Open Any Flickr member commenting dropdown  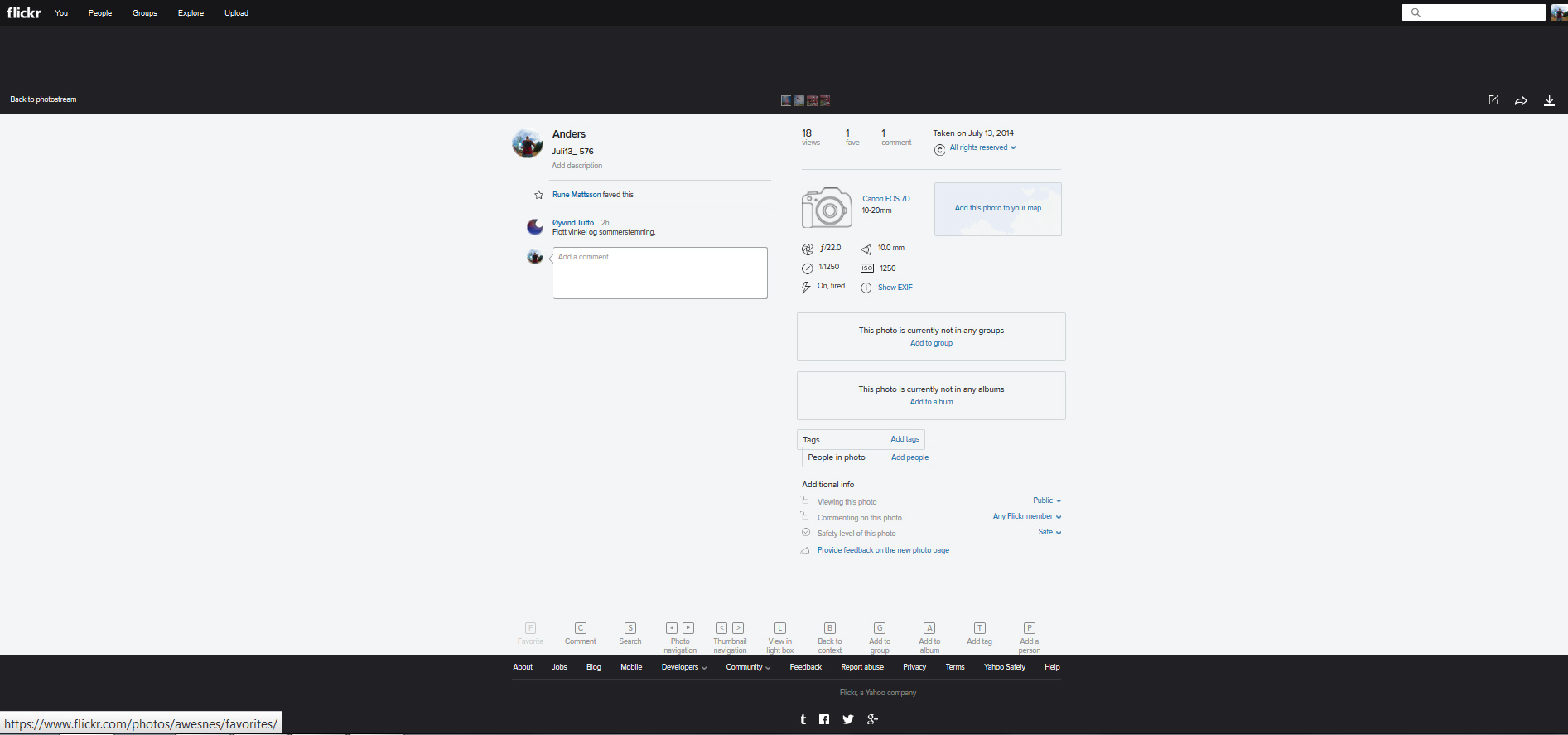[1027, 516]
